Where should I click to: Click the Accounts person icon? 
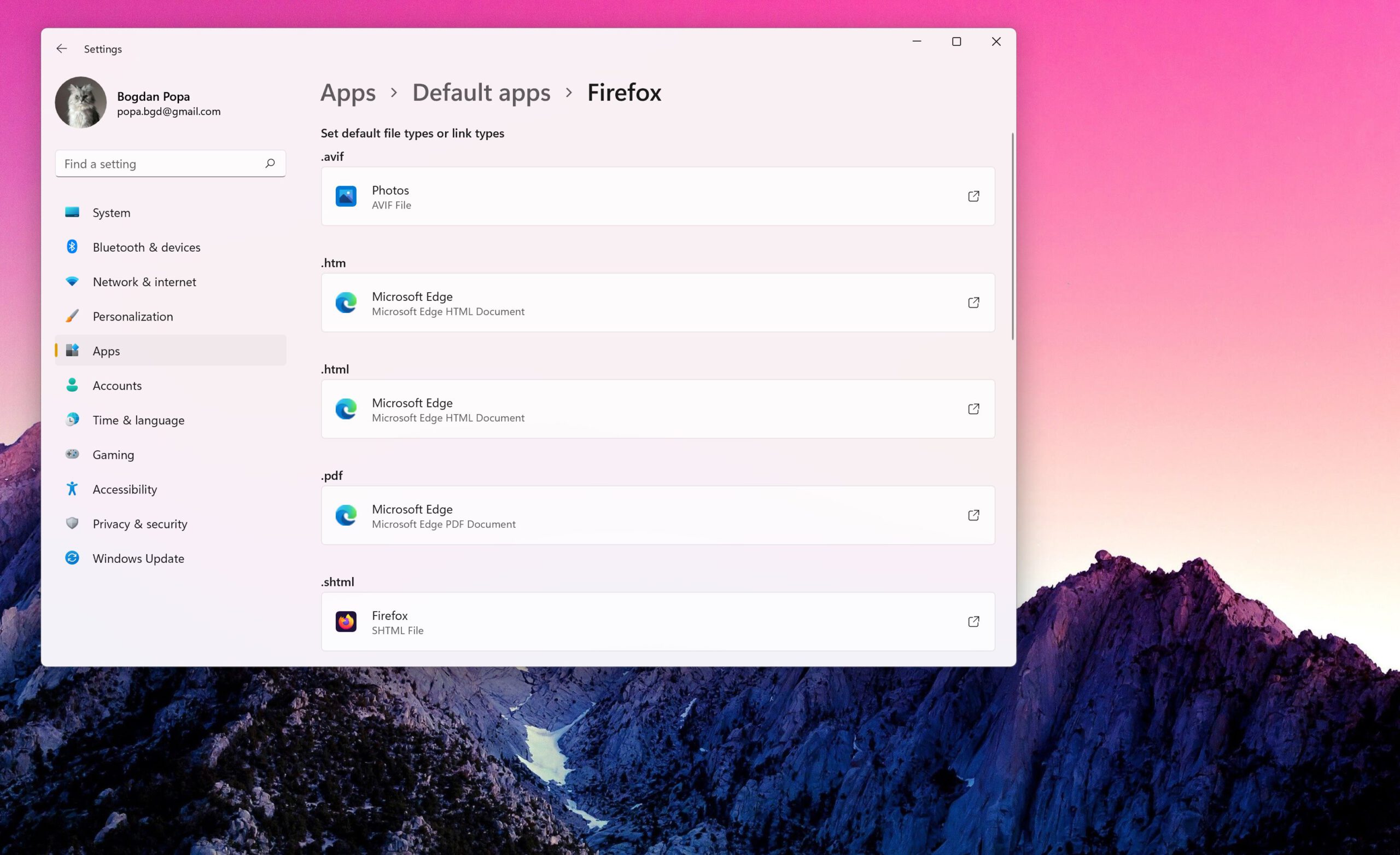pos(72,385)
